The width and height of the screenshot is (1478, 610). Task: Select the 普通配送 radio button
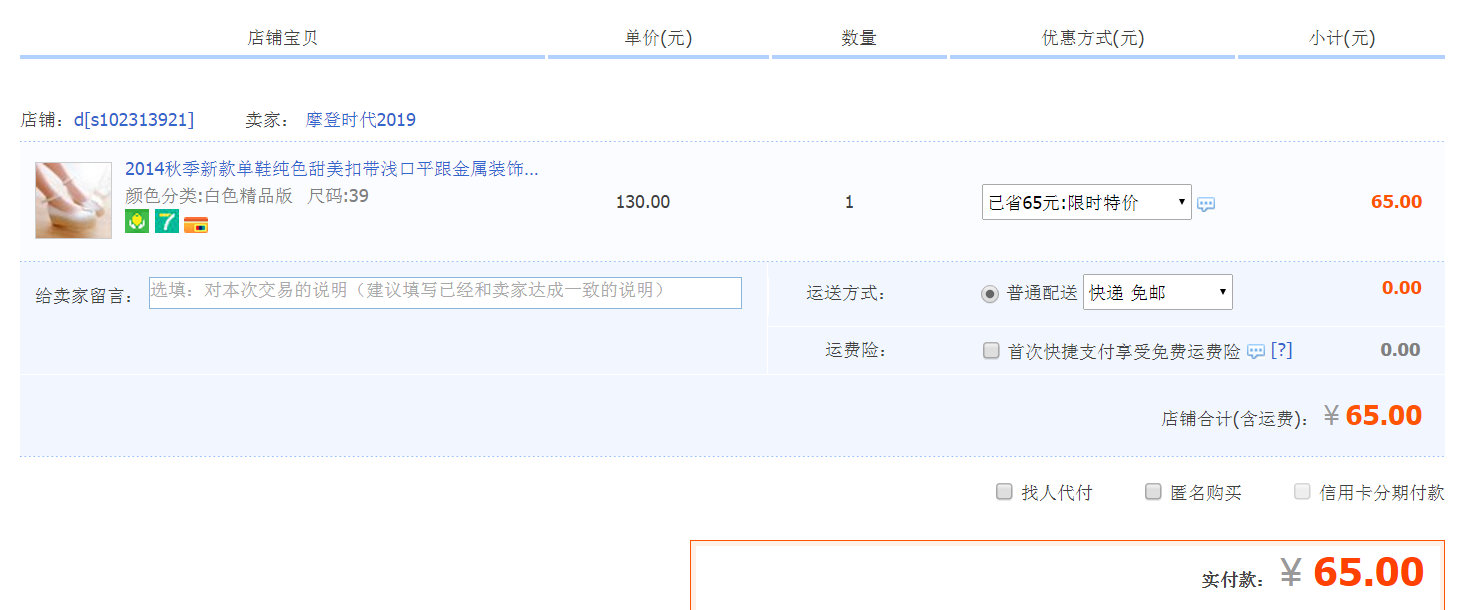pyautogui.click(x=990, y=293)
